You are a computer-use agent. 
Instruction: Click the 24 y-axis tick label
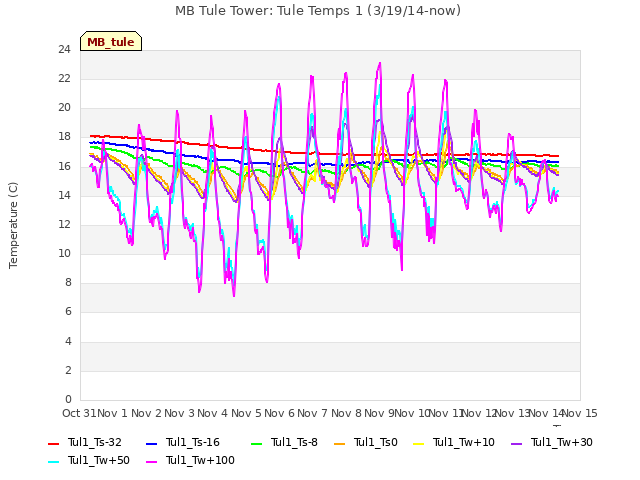click(x=64, y=49)
